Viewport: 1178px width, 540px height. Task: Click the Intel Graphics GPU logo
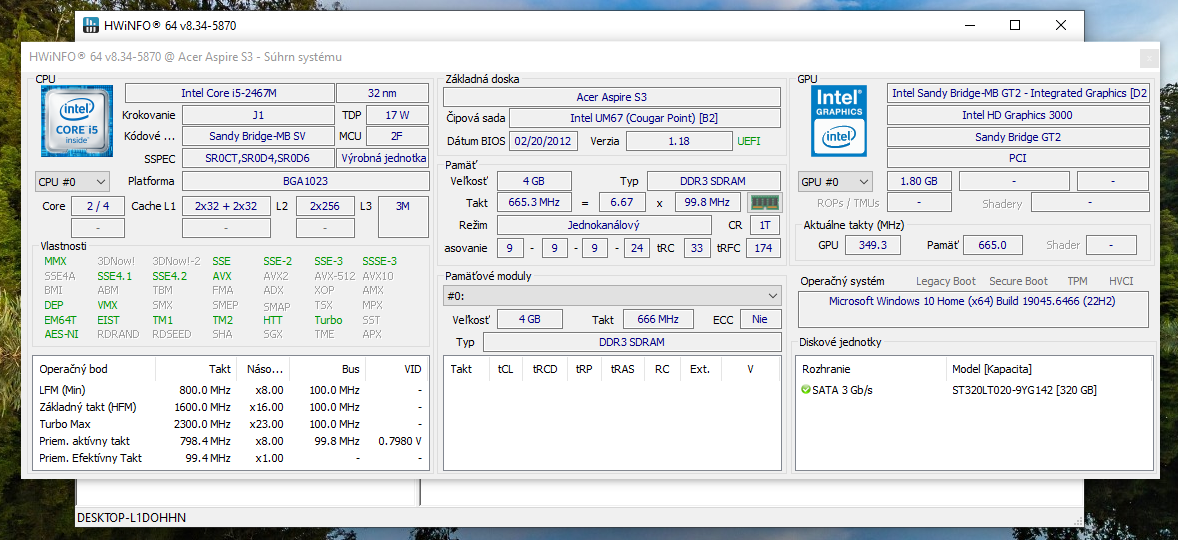839,121
